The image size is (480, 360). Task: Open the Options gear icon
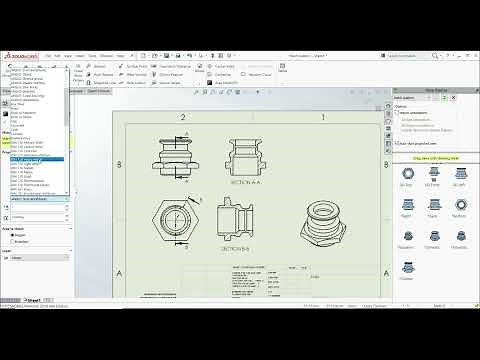pyautogui.click(x=229, y=56)
